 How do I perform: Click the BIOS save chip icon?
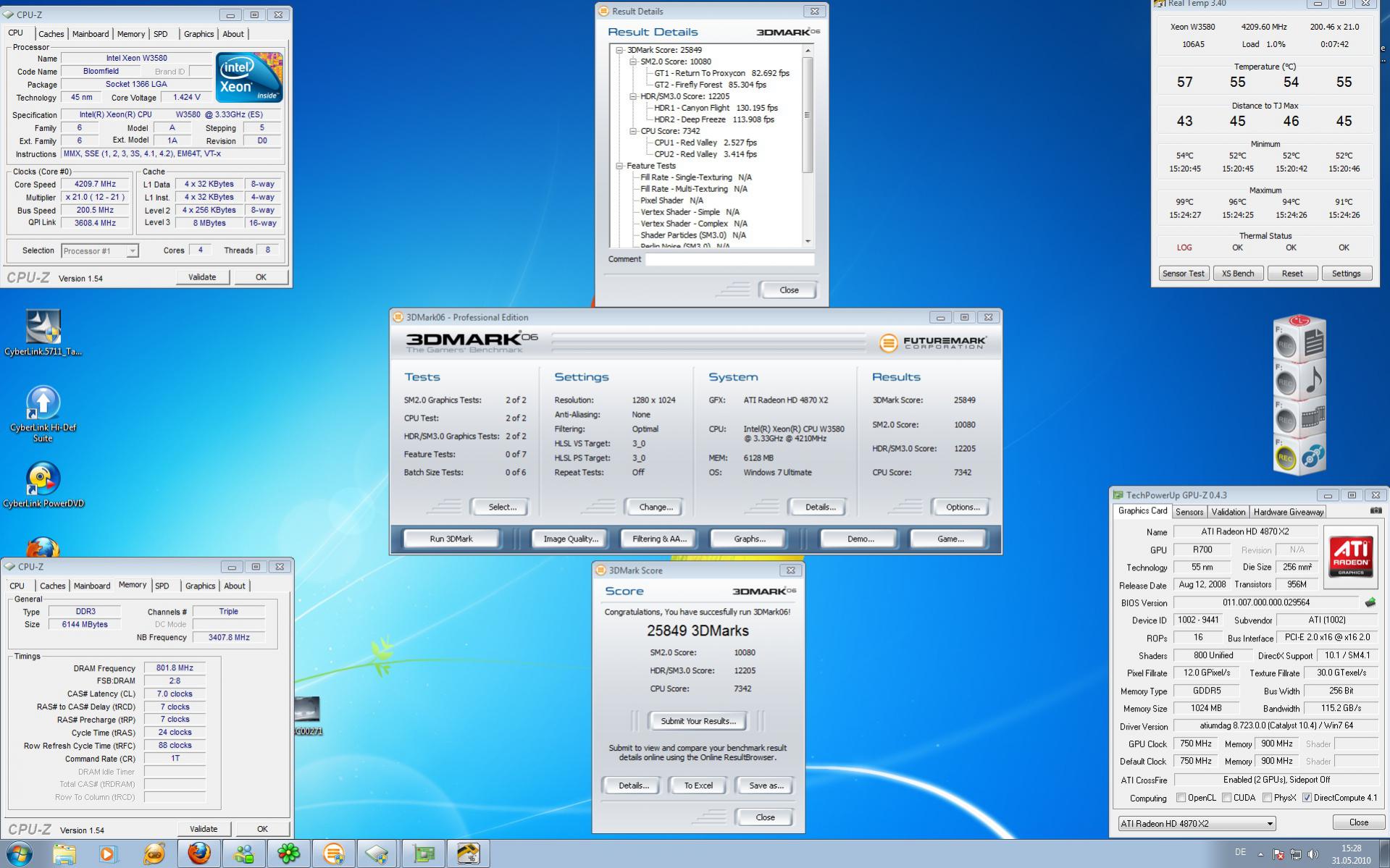coord(1370,602)
